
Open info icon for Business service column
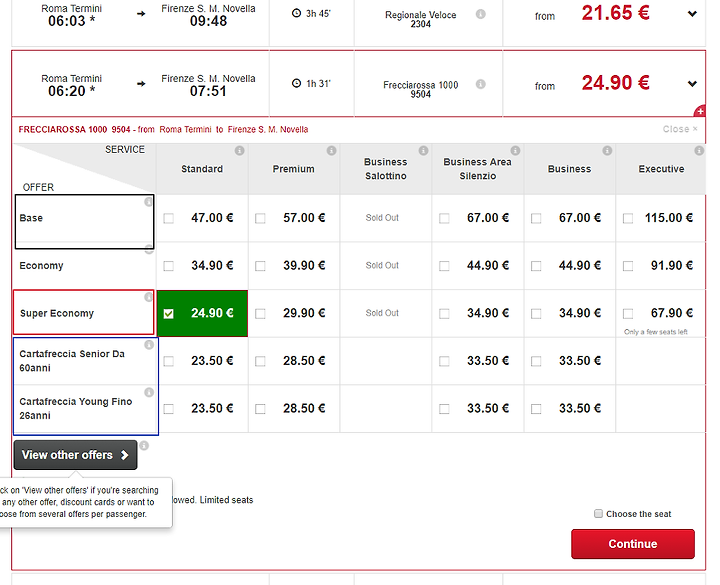(x=607, y=151)
